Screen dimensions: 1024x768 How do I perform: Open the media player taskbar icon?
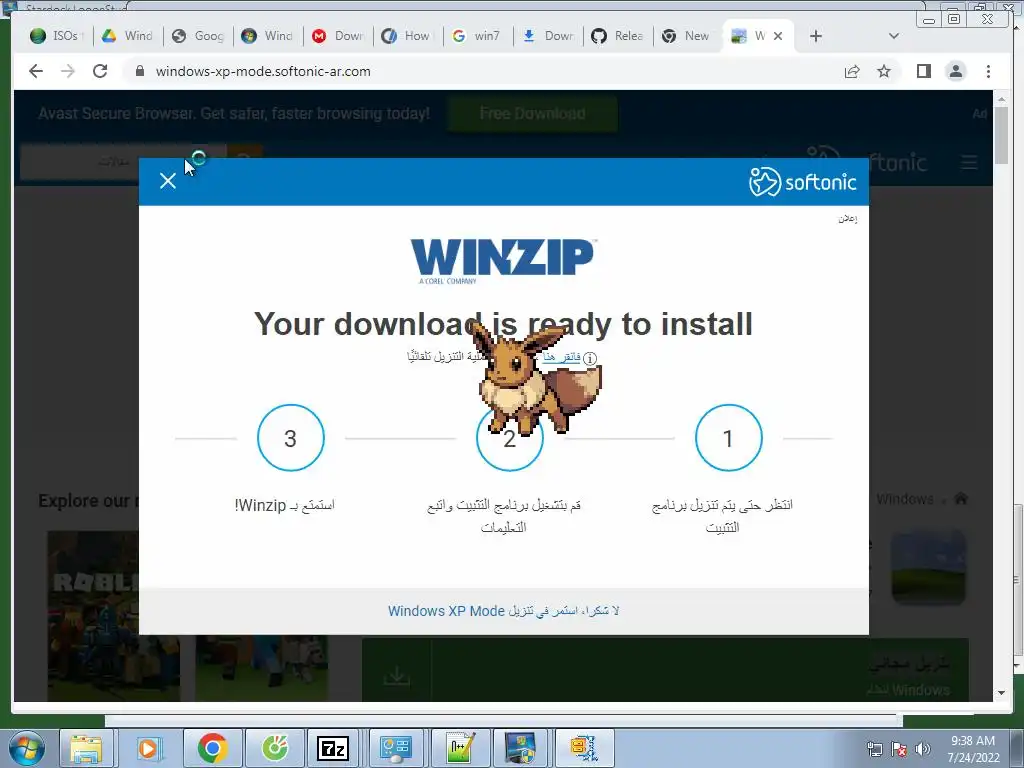click(148, 748)
